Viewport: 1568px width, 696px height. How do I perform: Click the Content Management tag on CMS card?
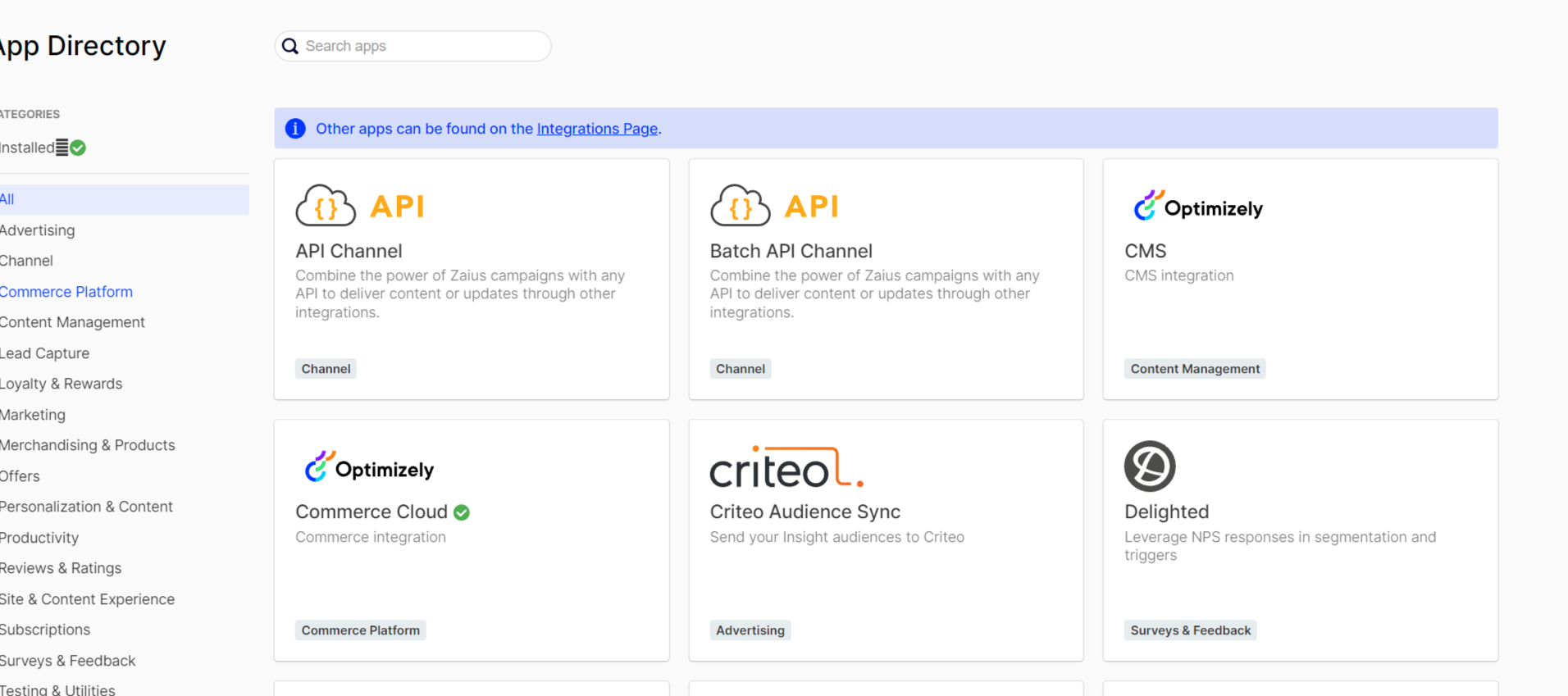pos(1194,369)
